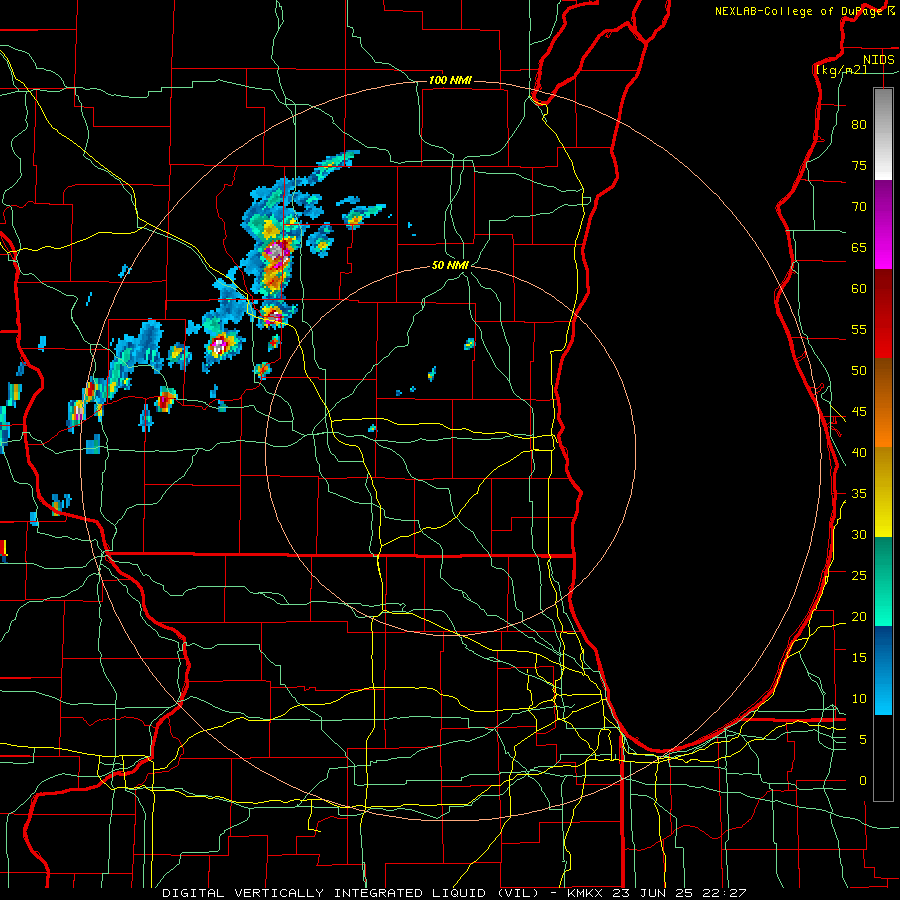The height and width of the screenshot is (900, 900).
Task: Click the NEXLAB-College of DuPage title text
Action: click(x=800, y=11)
